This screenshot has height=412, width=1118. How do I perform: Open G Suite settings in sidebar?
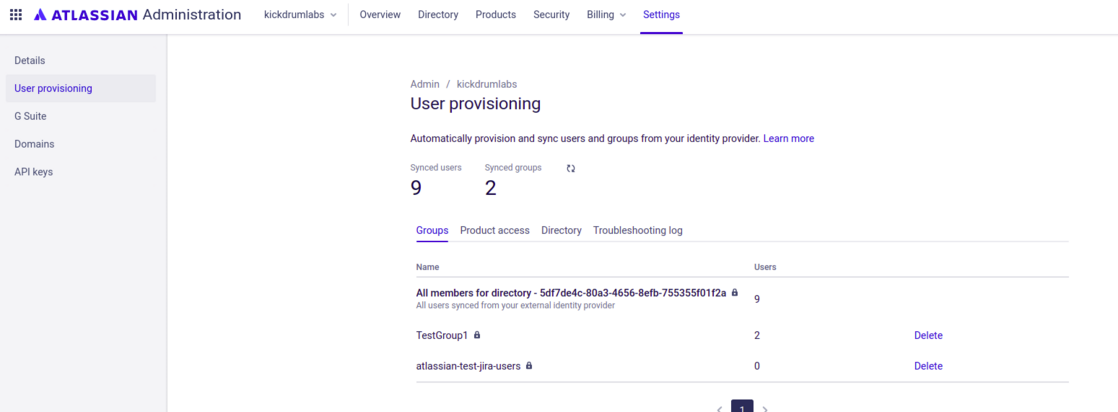coord(81,116)
